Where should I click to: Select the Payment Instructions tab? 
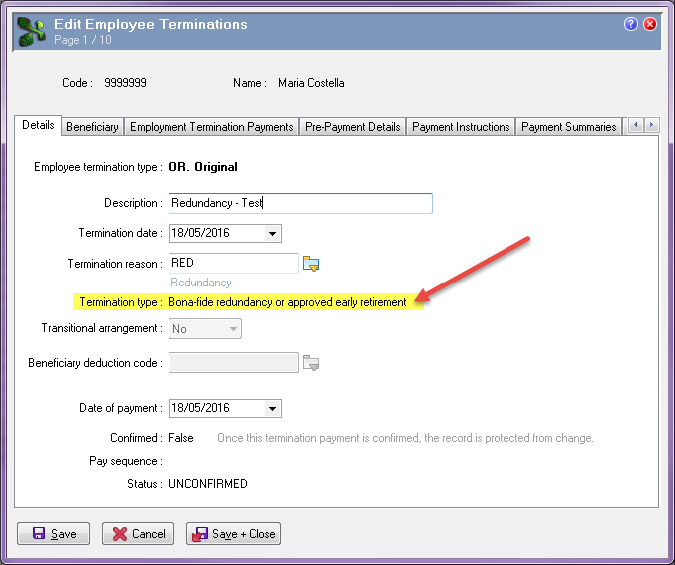click(461, 127)
